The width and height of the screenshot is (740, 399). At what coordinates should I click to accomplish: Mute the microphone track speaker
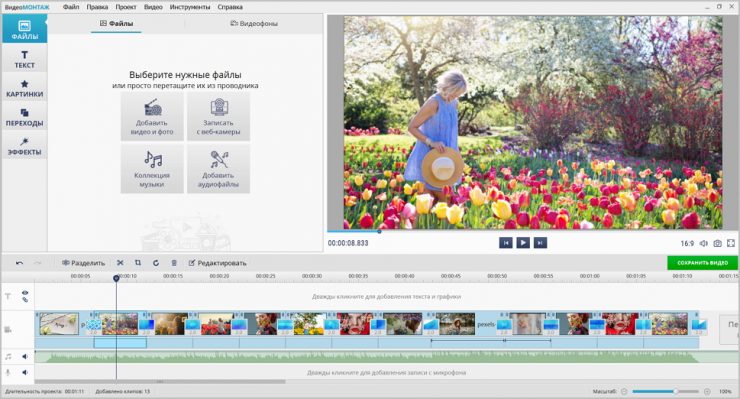[25, 373]
